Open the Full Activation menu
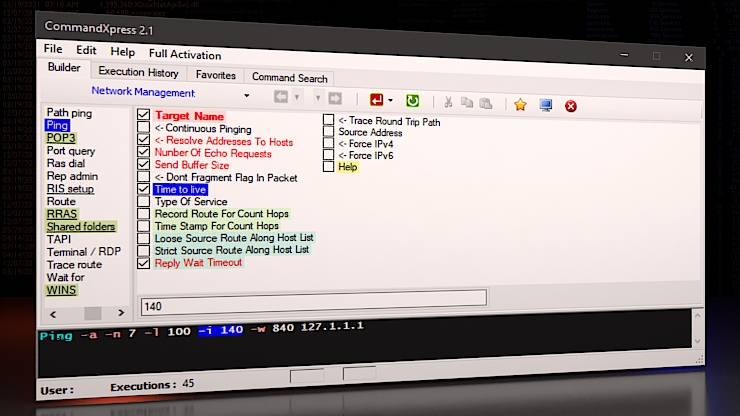The height and width of the screenshot is (416, 740). point(185,54)
